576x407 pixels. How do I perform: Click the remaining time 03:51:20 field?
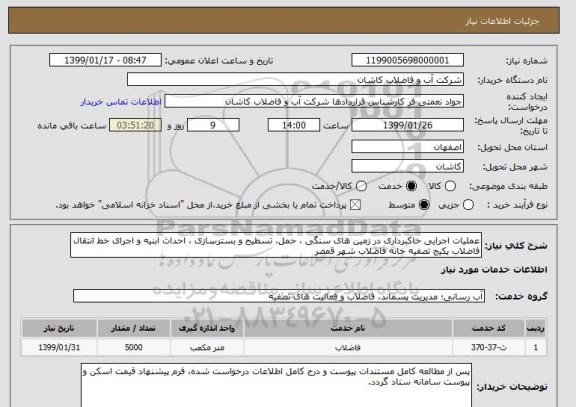(136, 125)
